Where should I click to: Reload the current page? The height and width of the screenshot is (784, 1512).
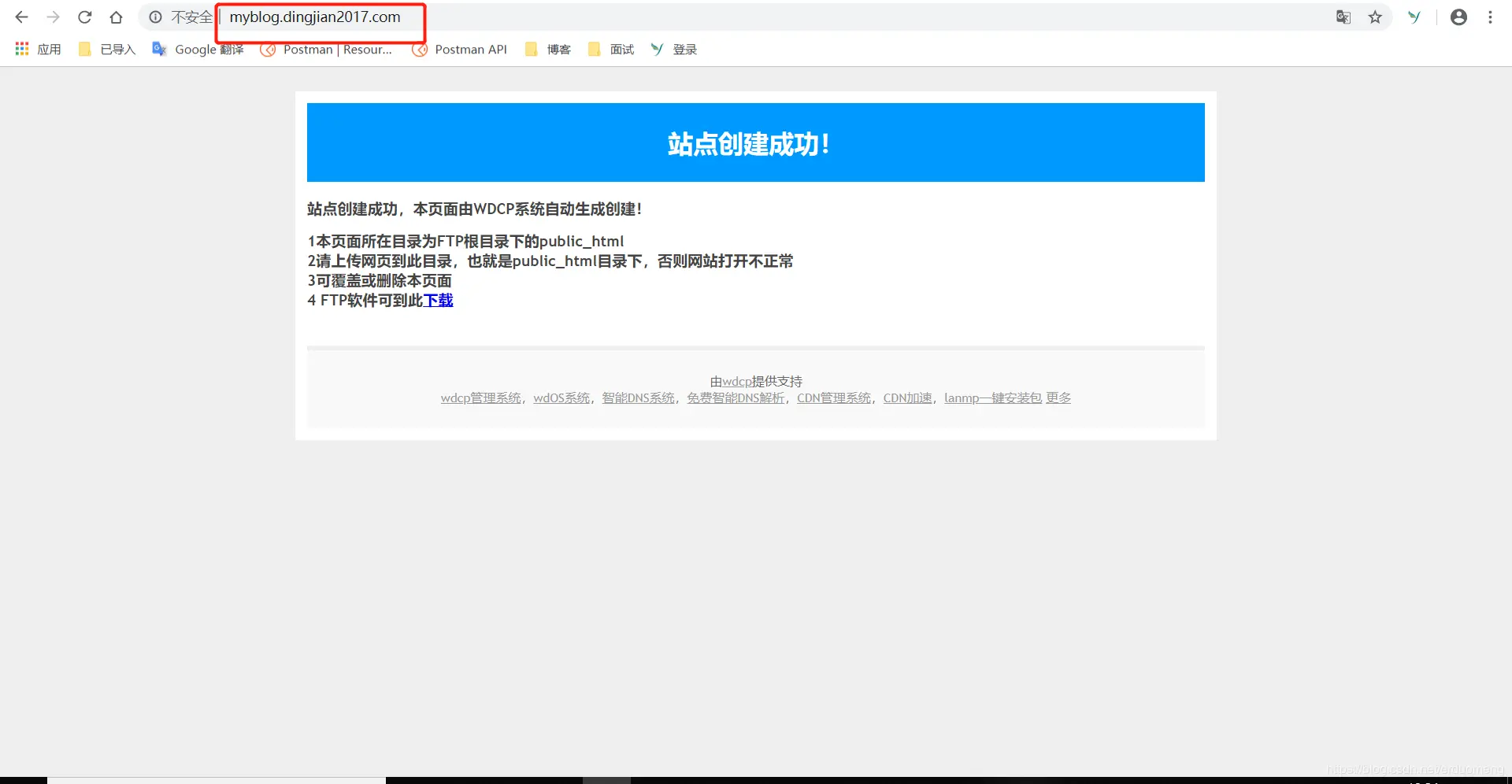pos(84,17)
